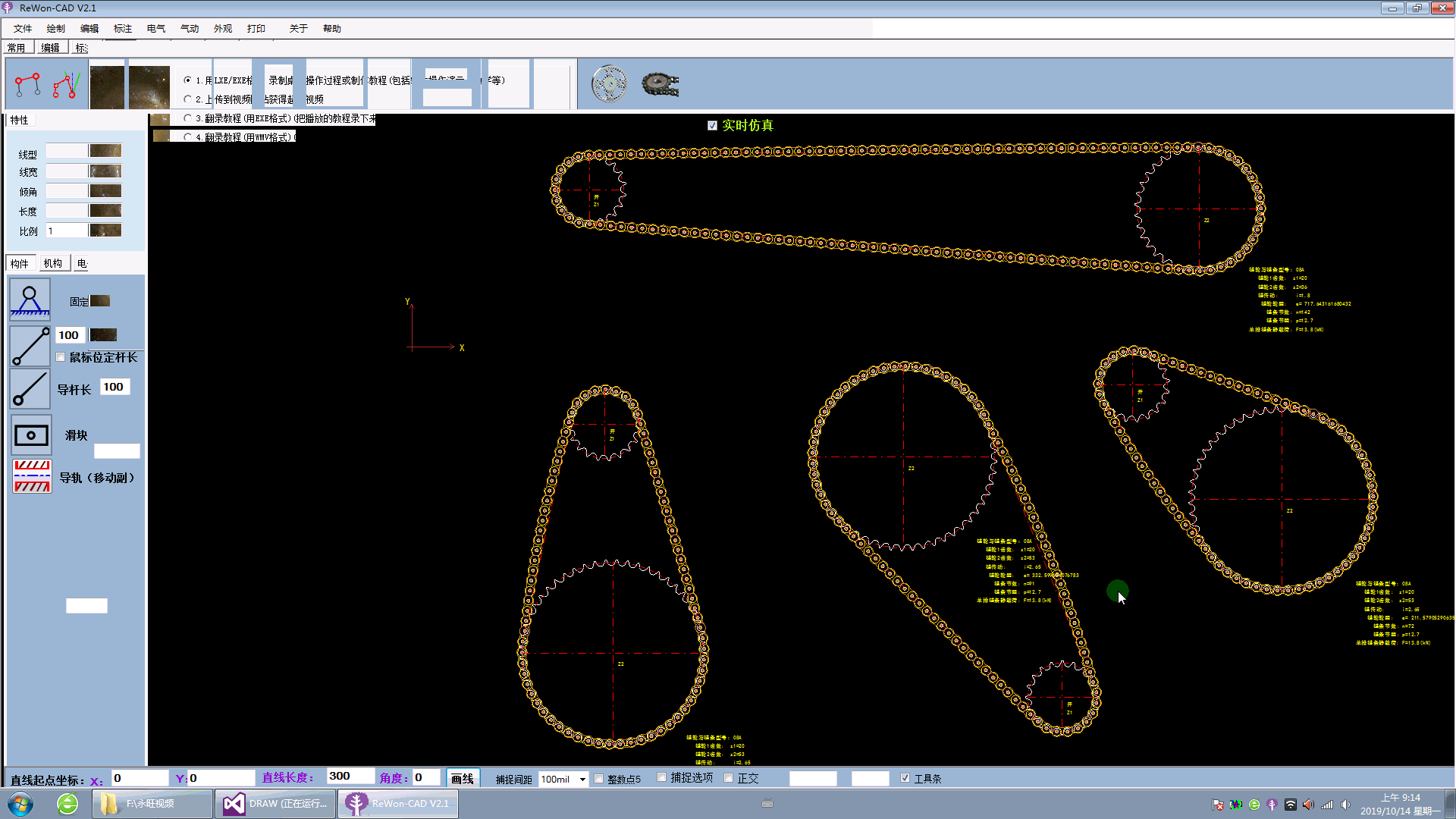
Task: Switch to the 机构 tab
Action: click(x=52, y=263)
